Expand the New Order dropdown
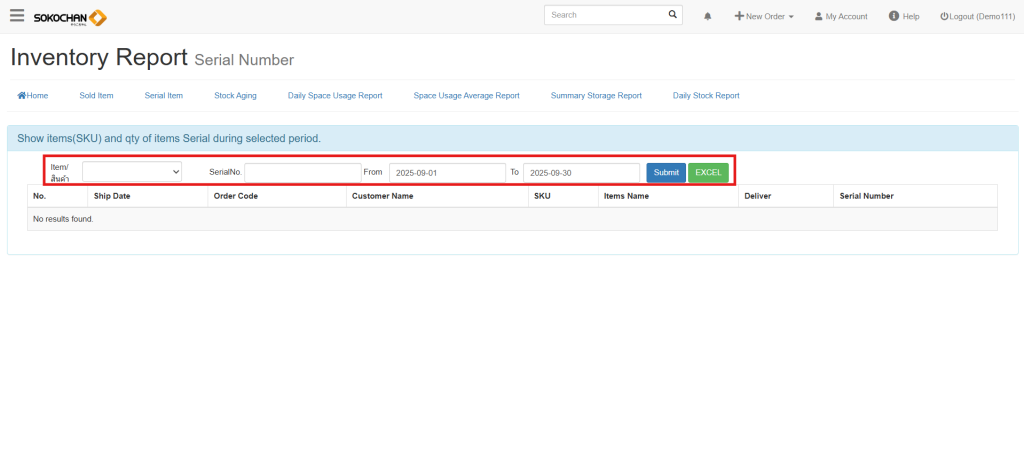 [764, 17]
